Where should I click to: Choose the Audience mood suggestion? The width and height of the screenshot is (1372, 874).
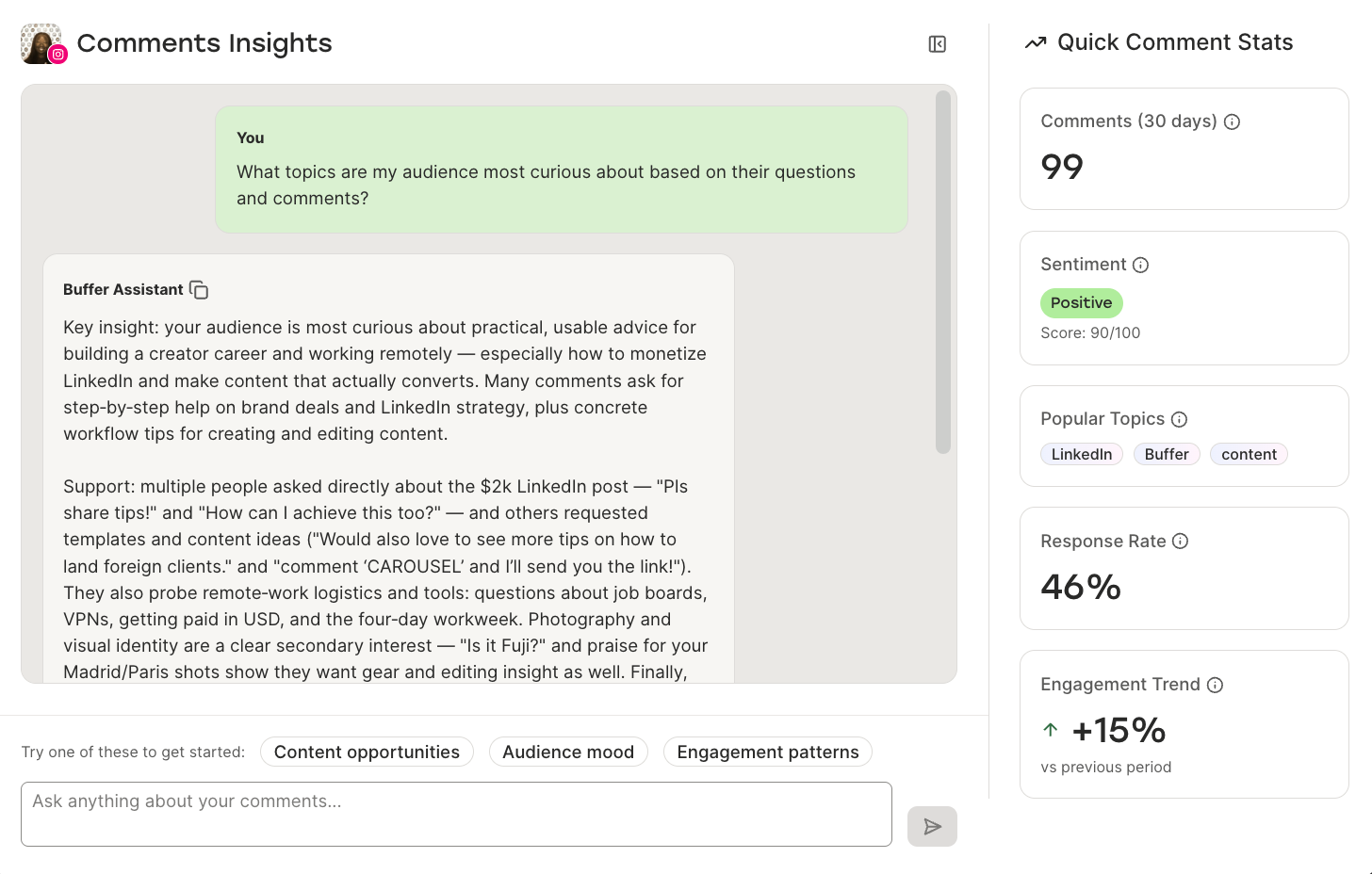568,752
